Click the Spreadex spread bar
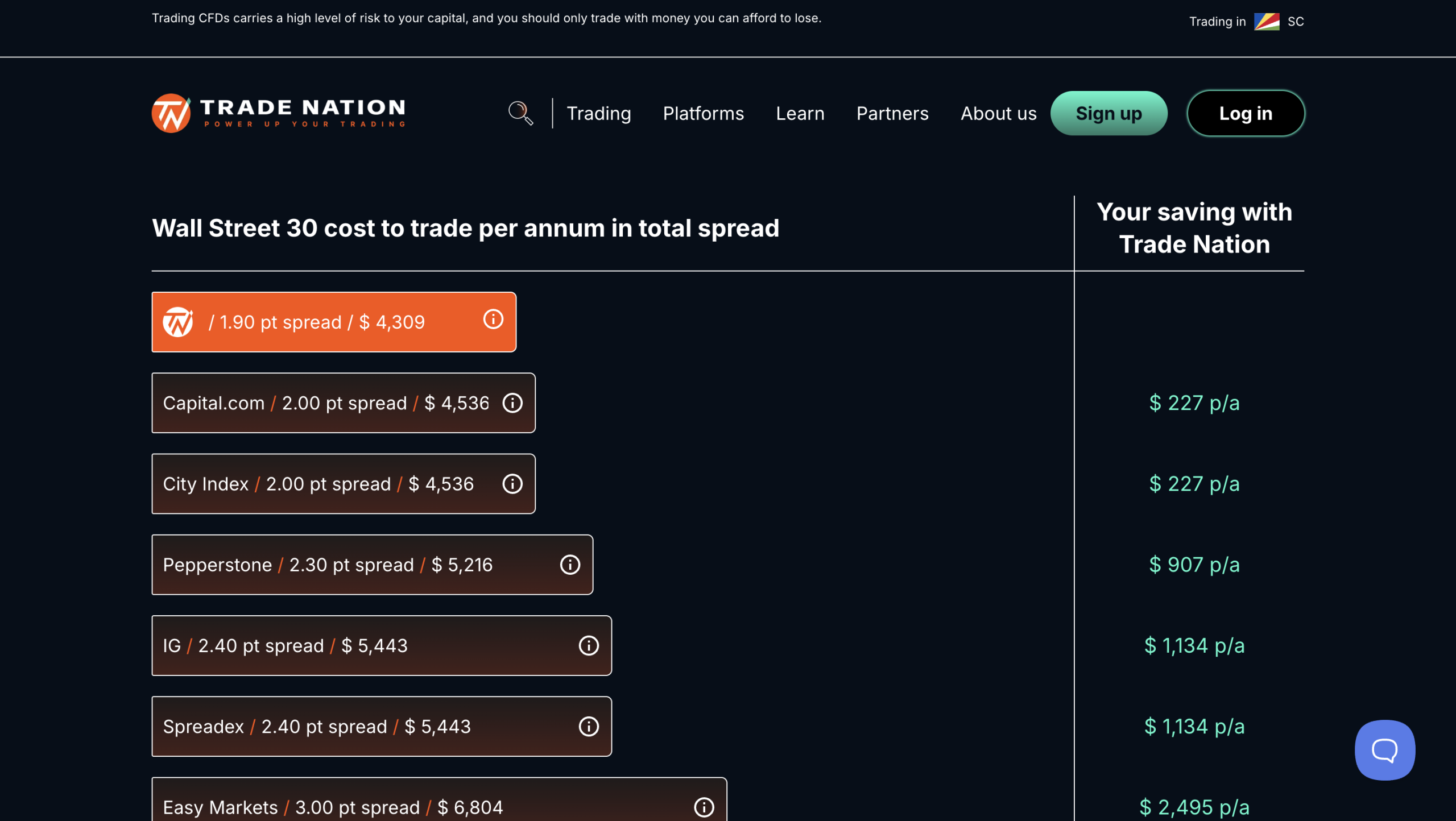Image resolution: width=1456 pixels, height=821 pixels. (x=382, y=726)
